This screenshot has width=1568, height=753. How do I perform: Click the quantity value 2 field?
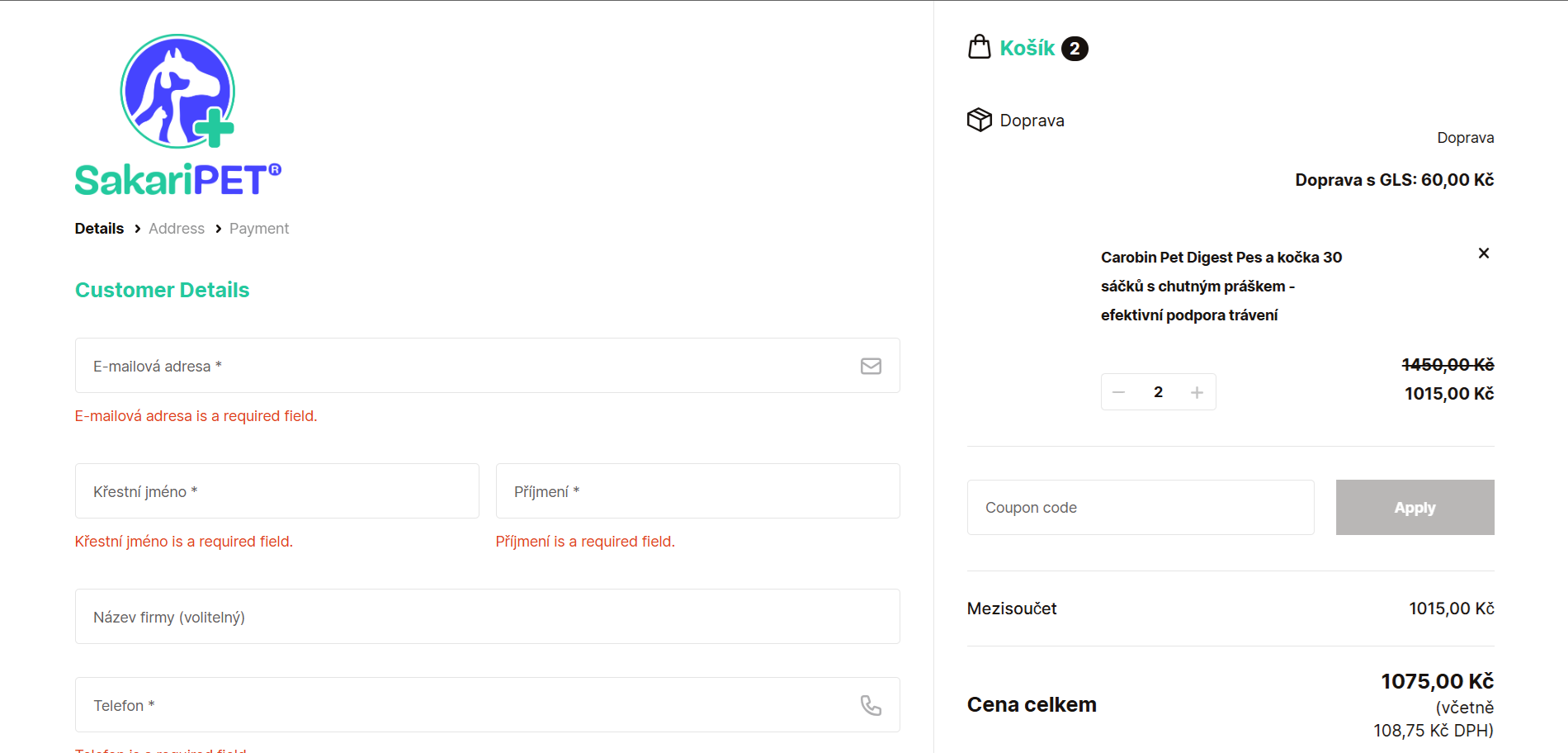click(1158, 392)
